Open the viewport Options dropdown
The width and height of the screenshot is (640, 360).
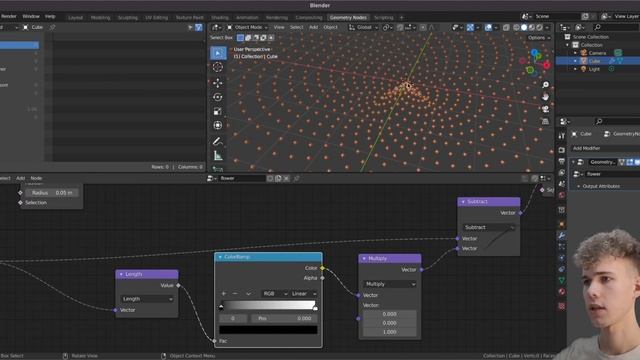pyautogui.click(x=539, y=38)
